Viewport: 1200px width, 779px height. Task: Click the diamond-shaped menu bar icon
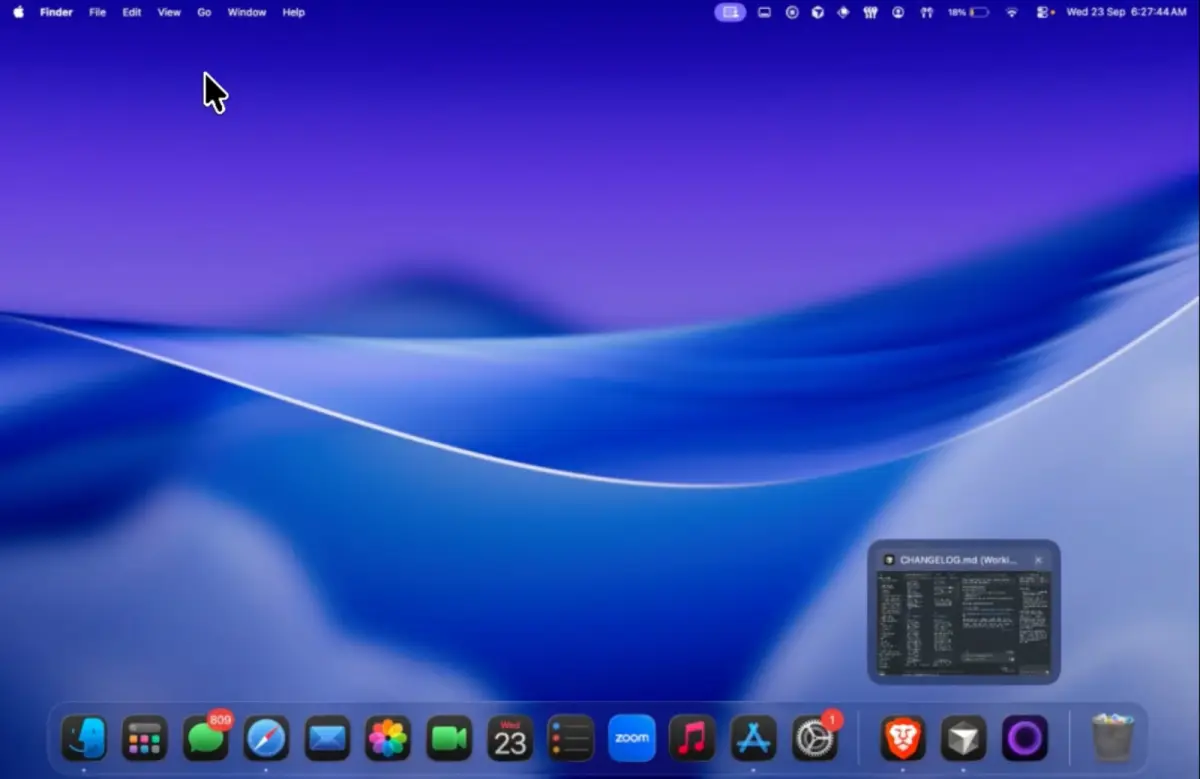(843, 12)
